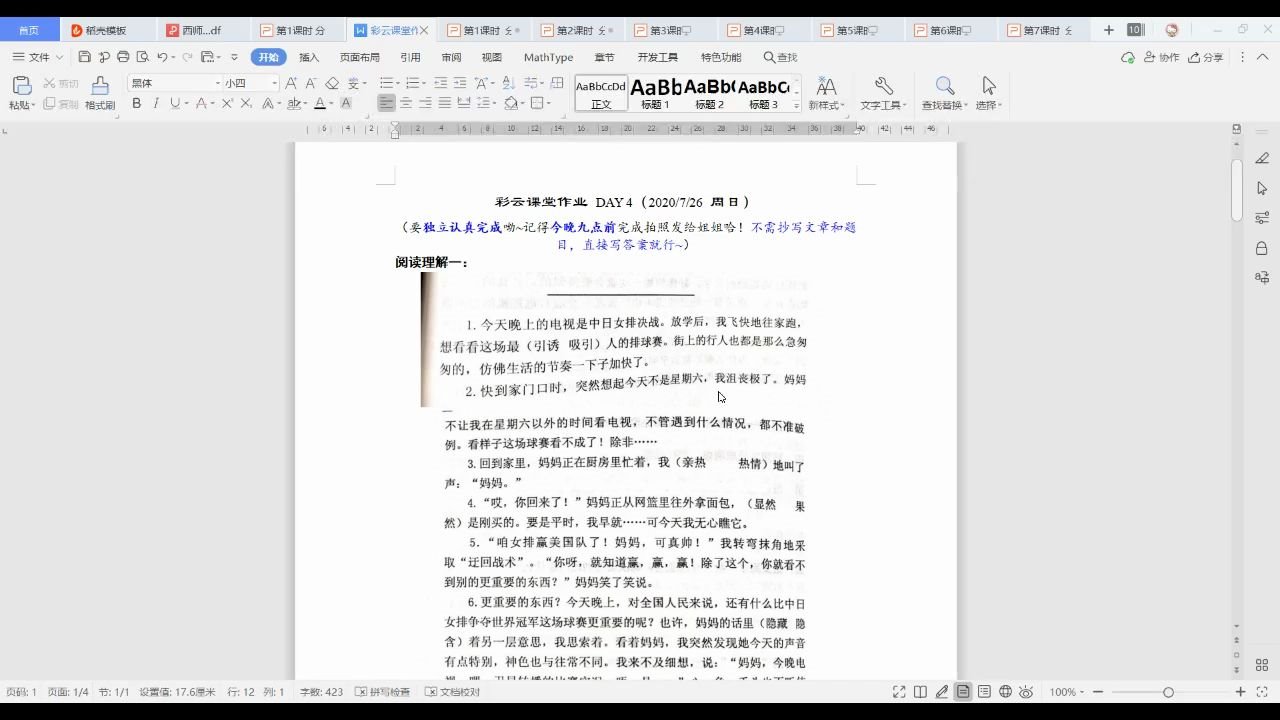Open the font color dropdown arrow
Image resolution: width=1280 pixels, height=720 pixels.
pos(331,103)
